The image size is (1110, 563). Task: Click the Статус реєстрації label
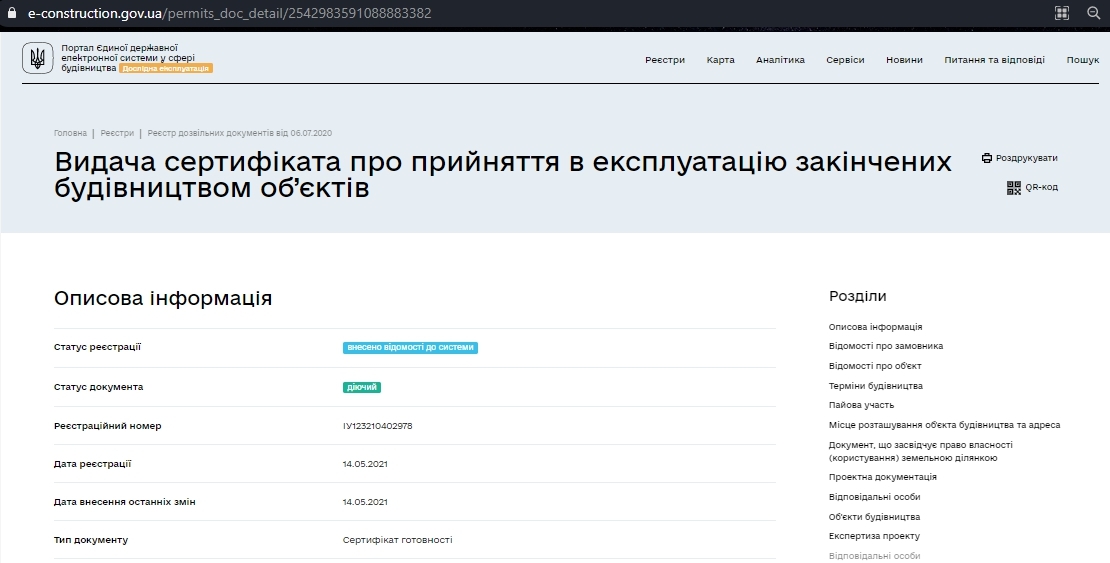point(97,347)
